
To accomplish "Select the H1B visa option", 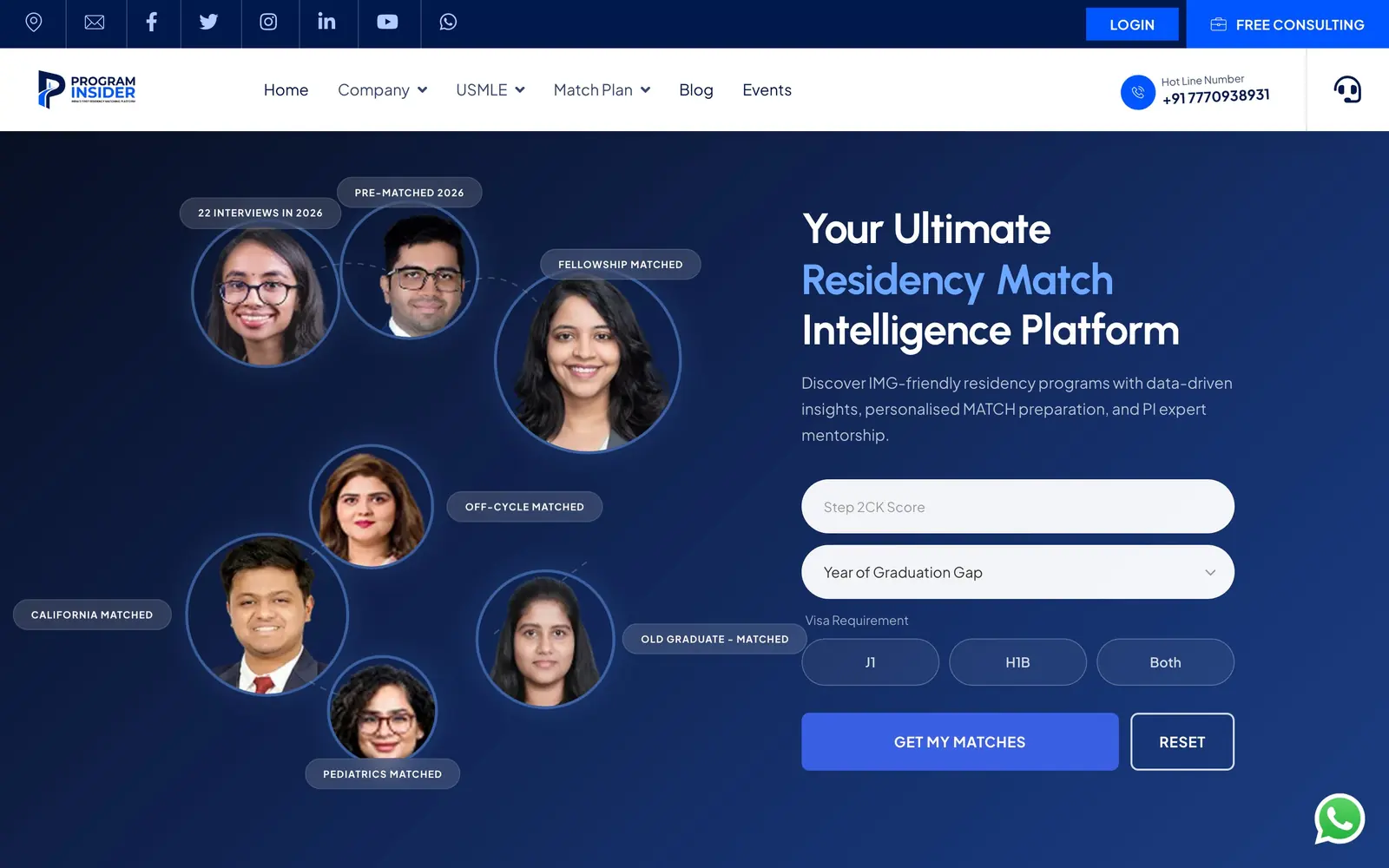I will (x=1017, y=662).
